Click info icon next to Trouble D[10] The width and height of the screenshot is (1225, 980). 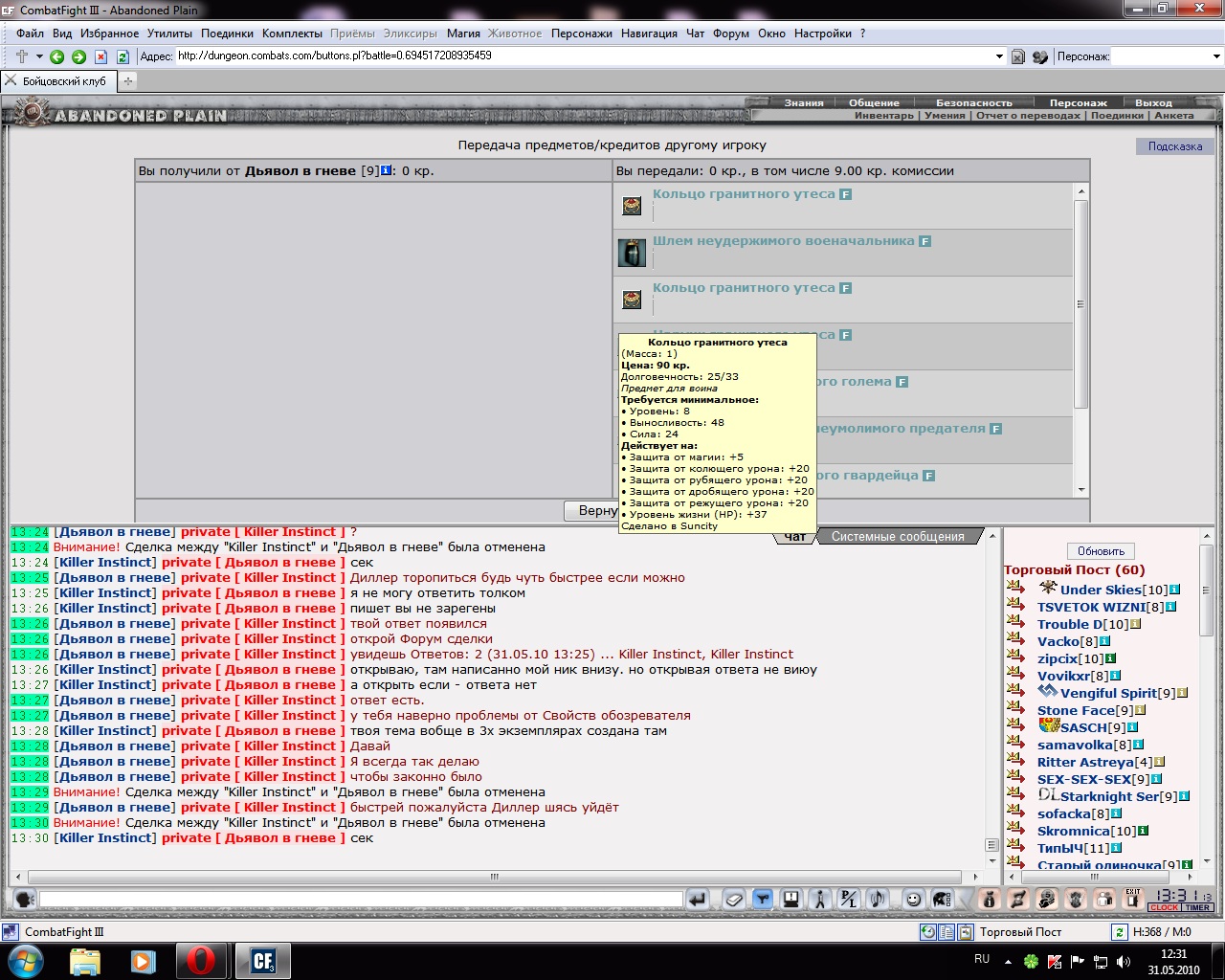coord(1135,624)
